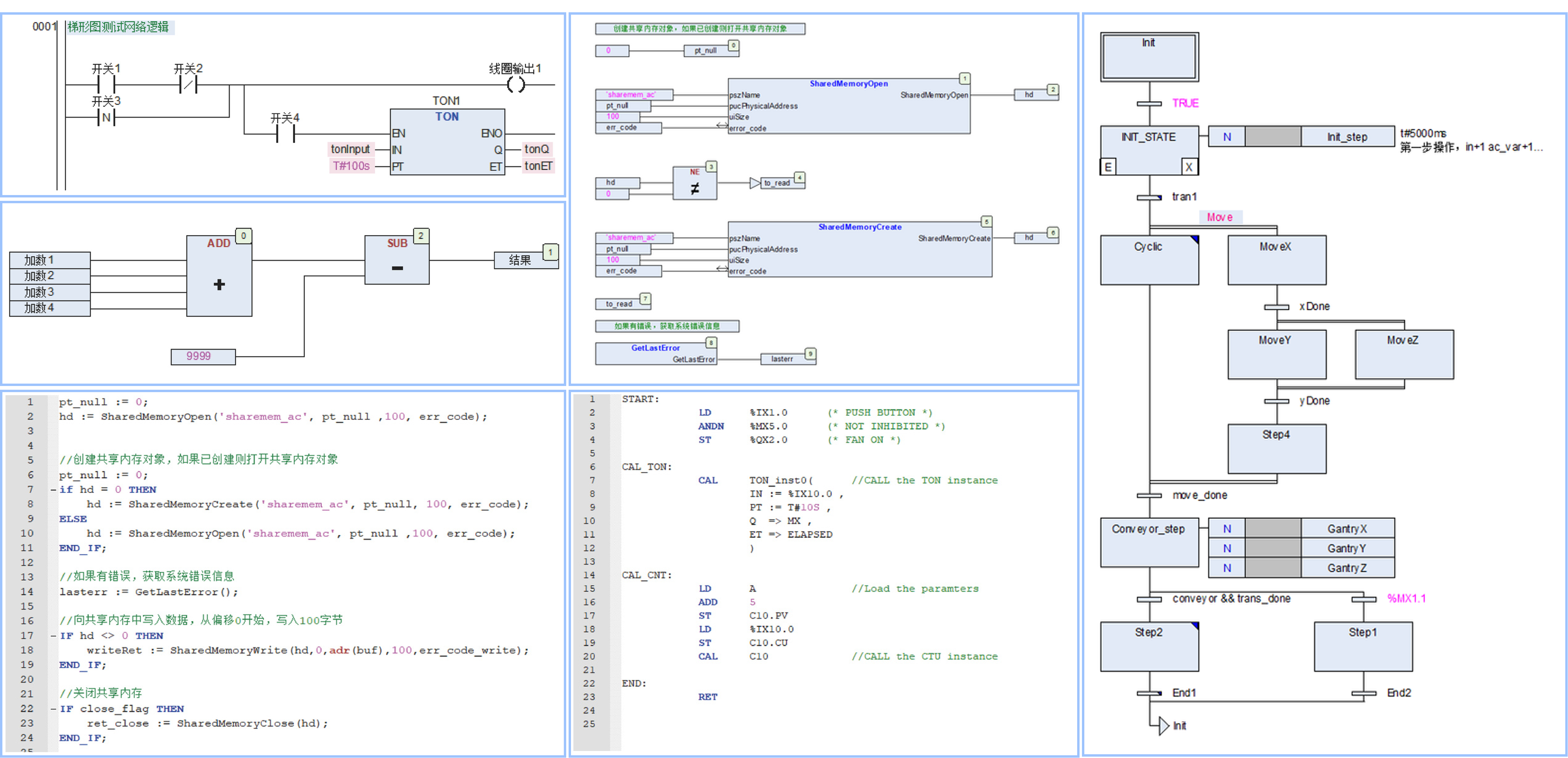Select the 开关4 contact before TON

tap(285, 134)
